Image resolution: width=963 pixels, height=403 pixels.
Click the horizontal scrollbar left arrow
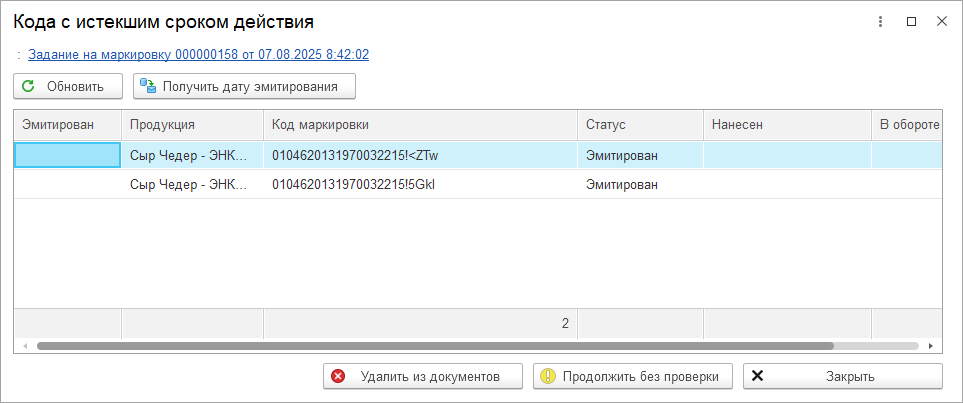click(24, 346)
